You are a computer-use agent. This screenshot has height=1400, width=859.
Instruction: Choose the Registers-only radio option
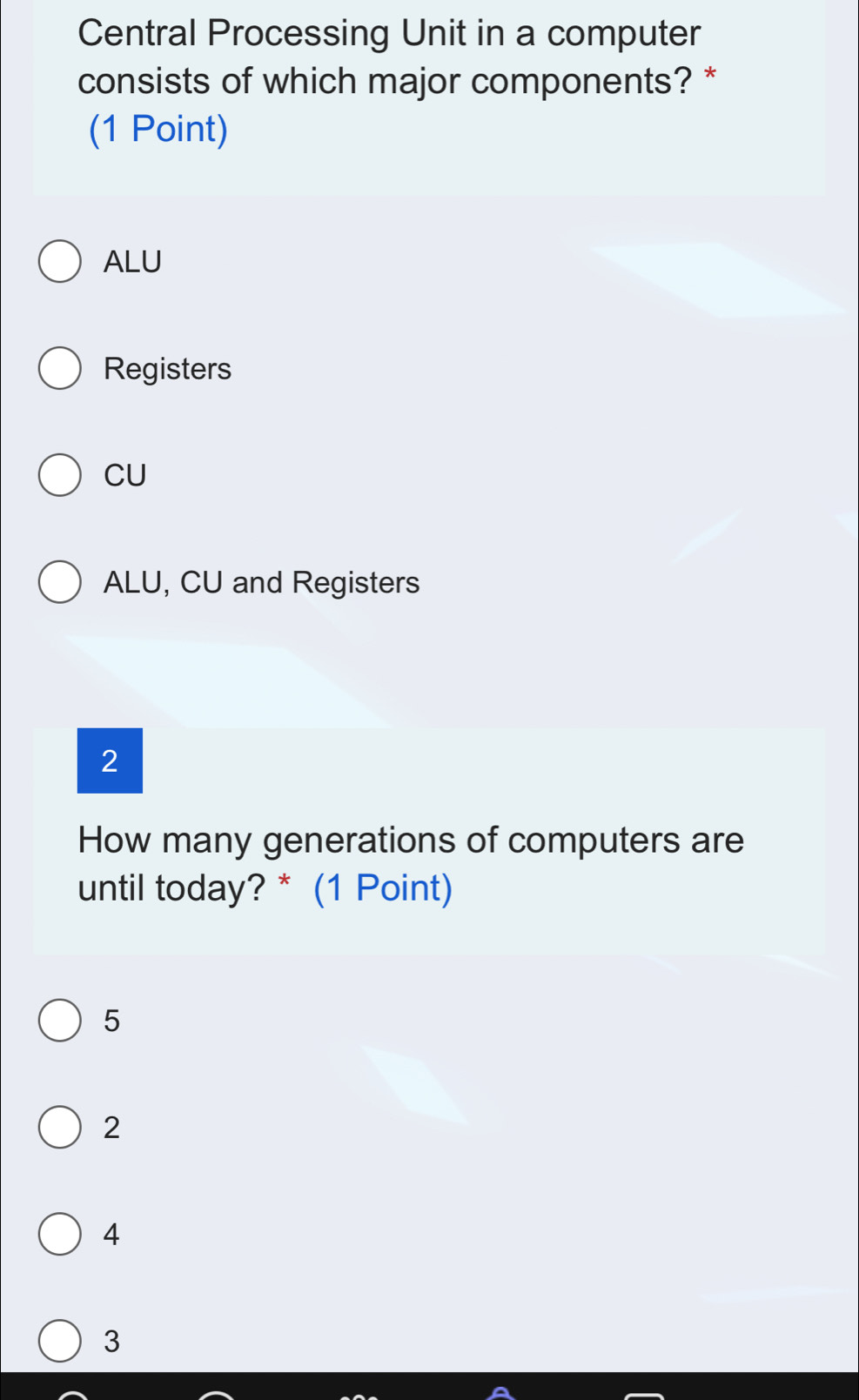coord(60,369)
